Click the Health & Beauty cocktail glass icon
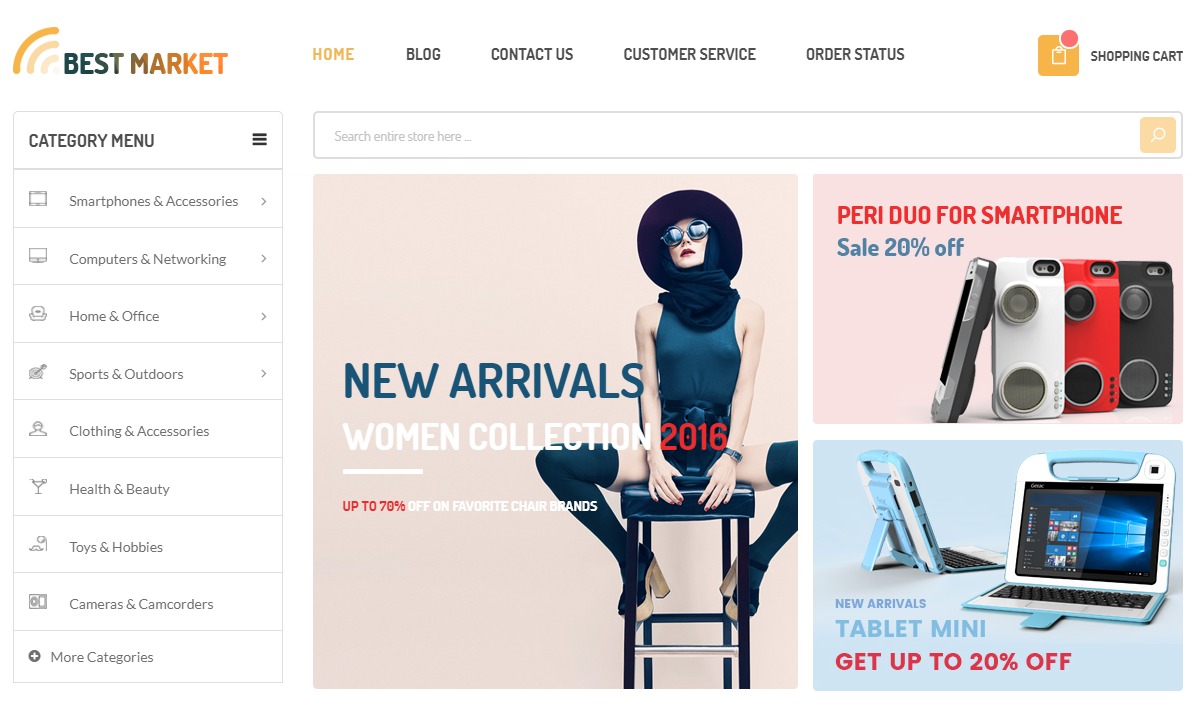Screen dimensions: 1198x717 tap(38, 486)
